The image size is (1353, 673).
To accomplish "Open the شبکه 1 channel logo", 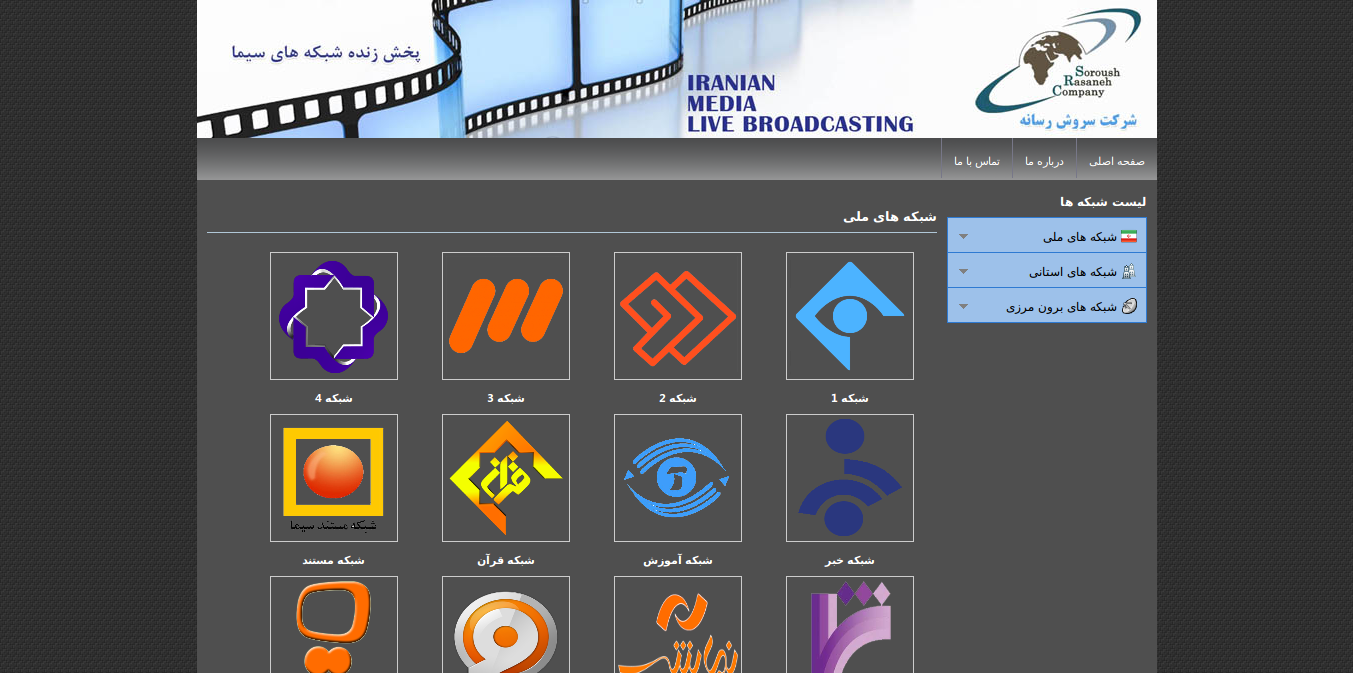I will point(850,316).
